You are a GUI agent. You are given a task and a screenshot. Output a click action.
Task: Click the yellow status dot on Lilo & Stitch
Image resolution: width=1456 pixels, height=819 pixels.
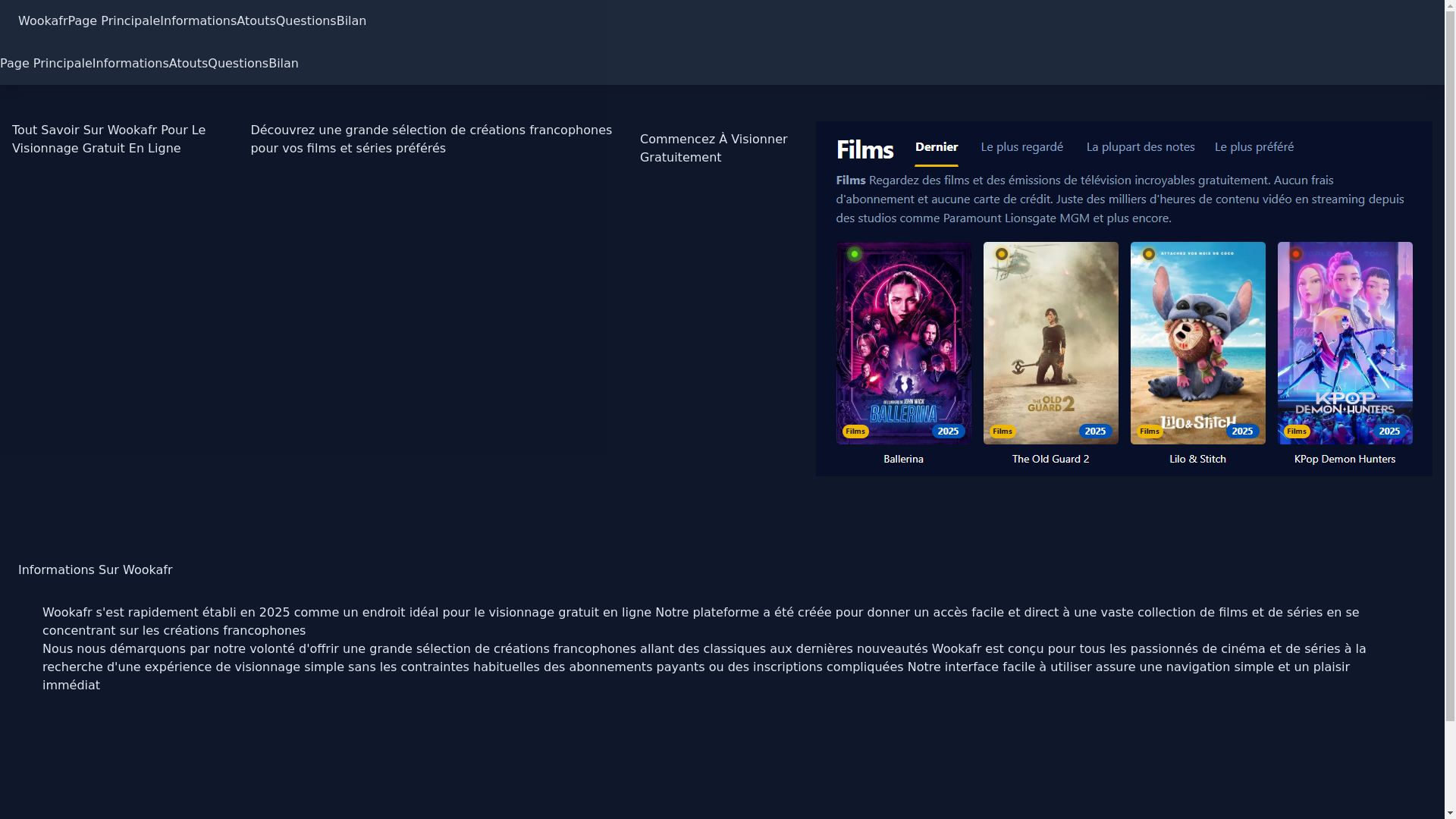click(x=1149, y=254)
